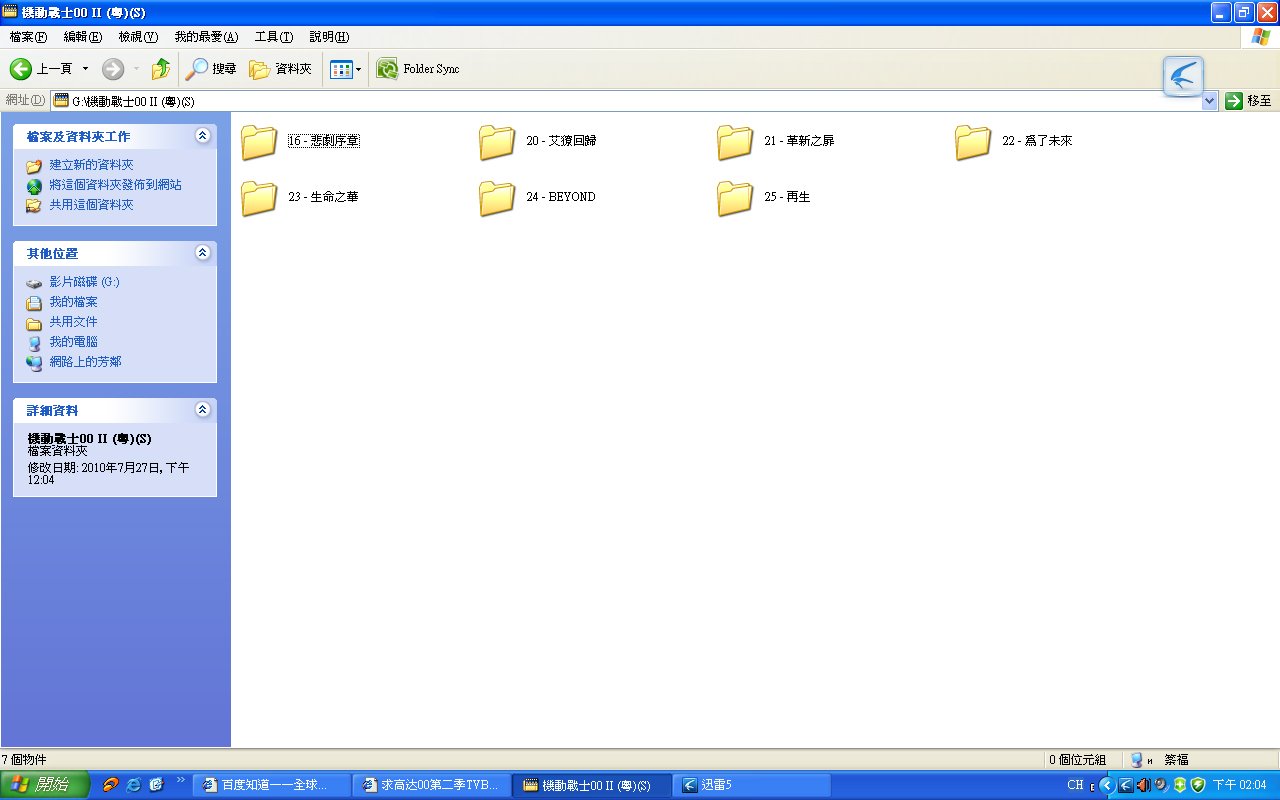Switch to 百度知道 taskbar window
Image resolution: width=1280 pixels, height=800 pixels.
271,785
